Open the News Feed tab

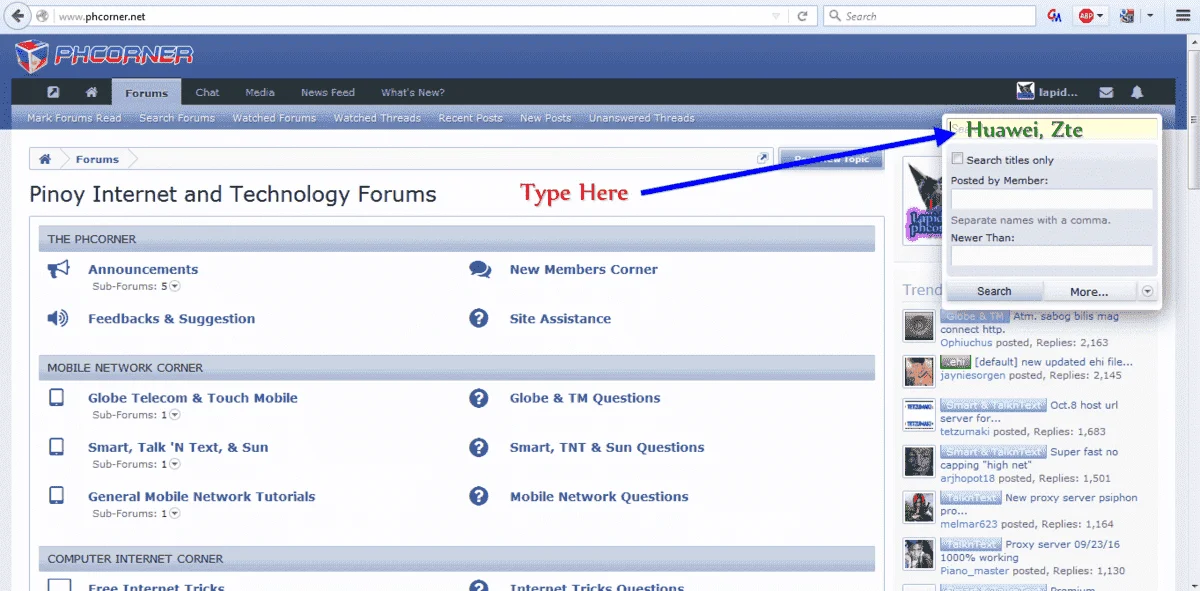328,92
